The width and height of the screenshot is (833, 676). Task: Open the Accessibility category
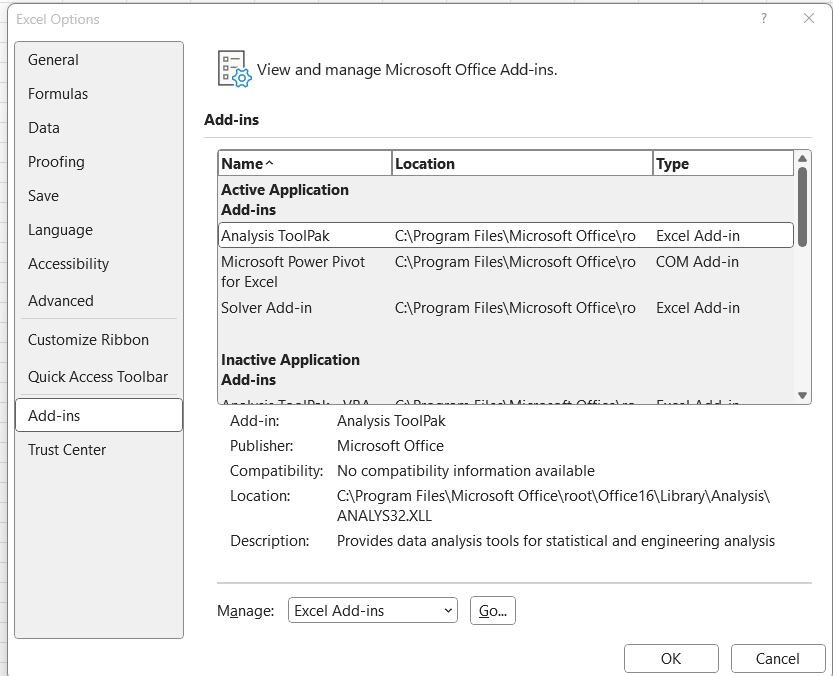click(x=99, y=264)
